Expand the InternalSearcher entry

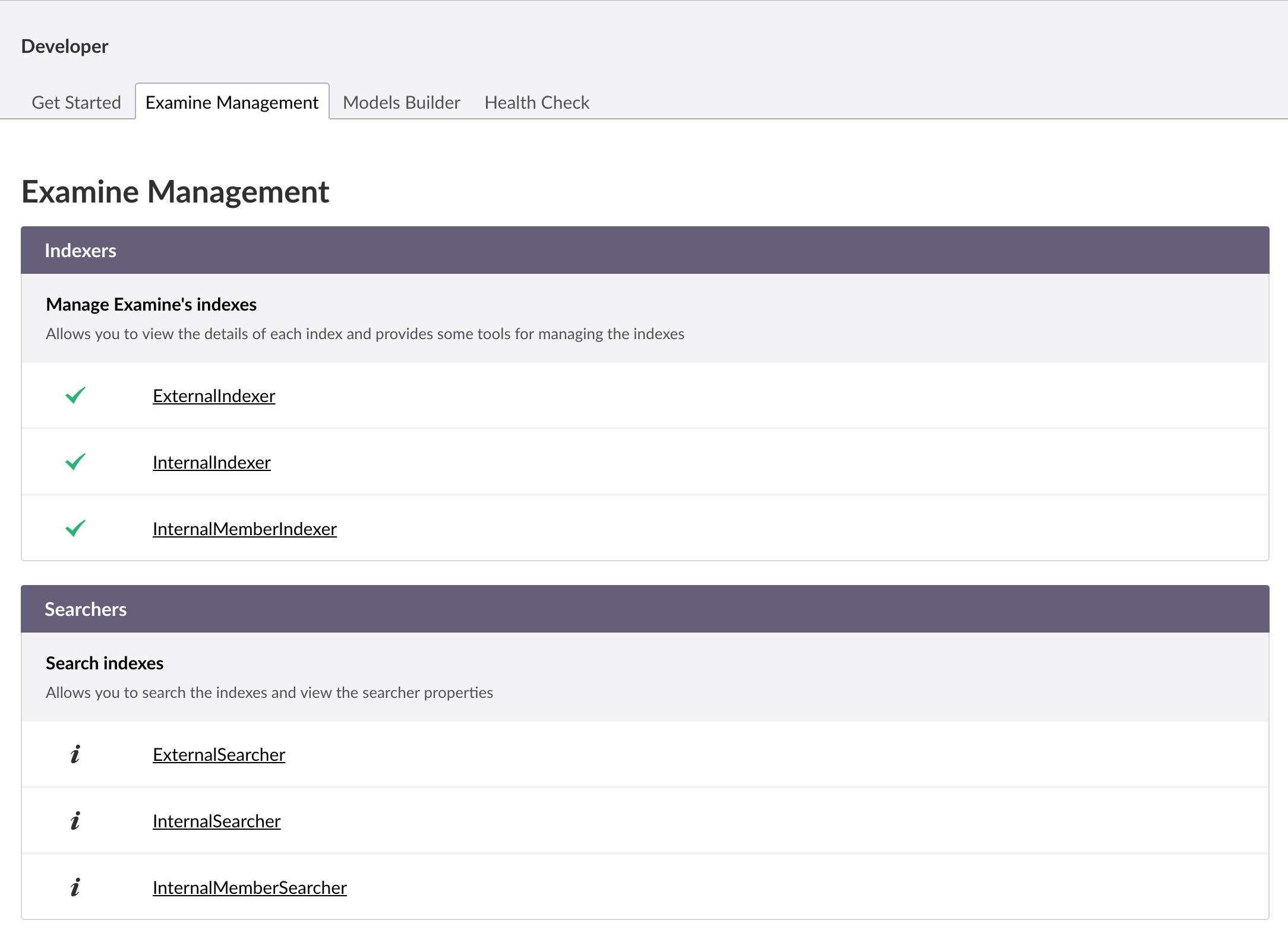pos(216,821)
